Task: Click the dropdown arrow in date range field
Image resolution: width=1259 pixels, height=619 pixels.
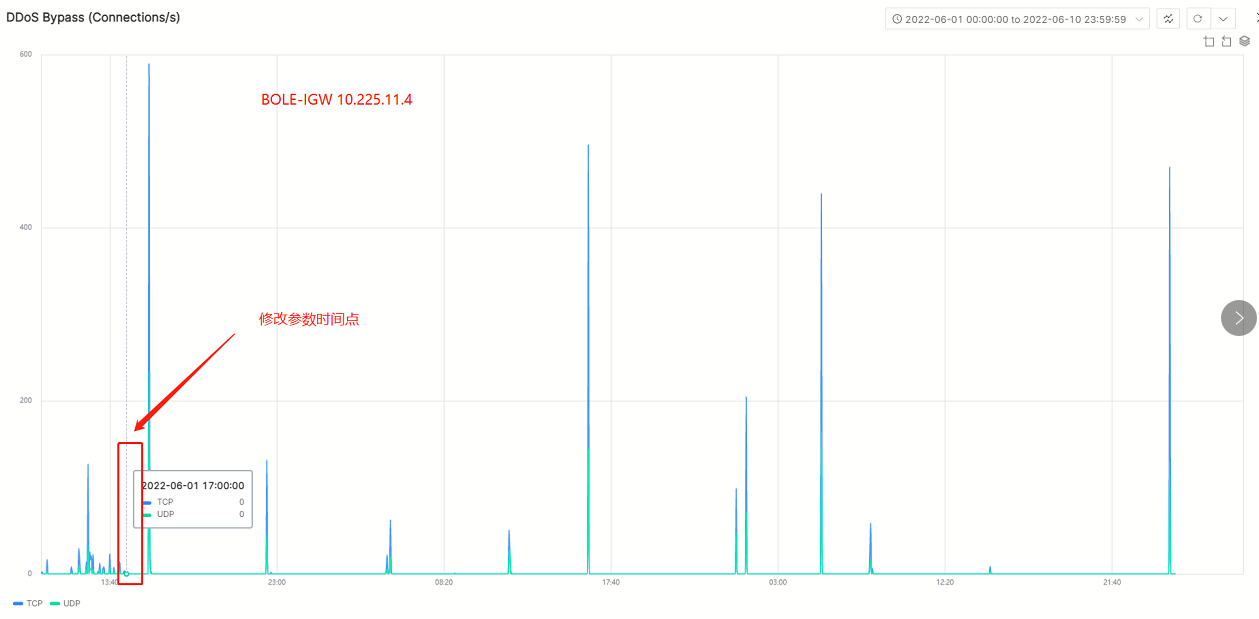Action: point(1139,19)
